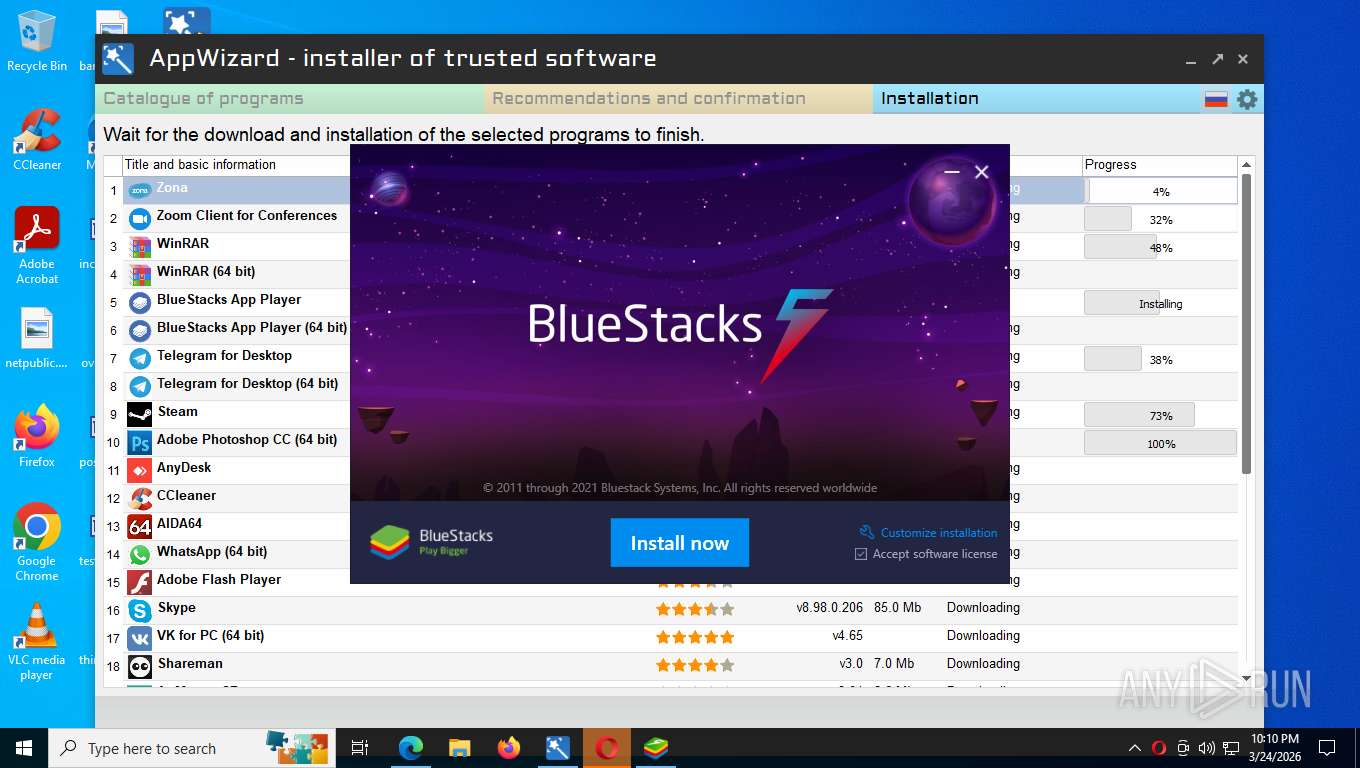Click the Title and basic information column header
The height and width of the screenshot is (768, 1360).
(200, 165)
